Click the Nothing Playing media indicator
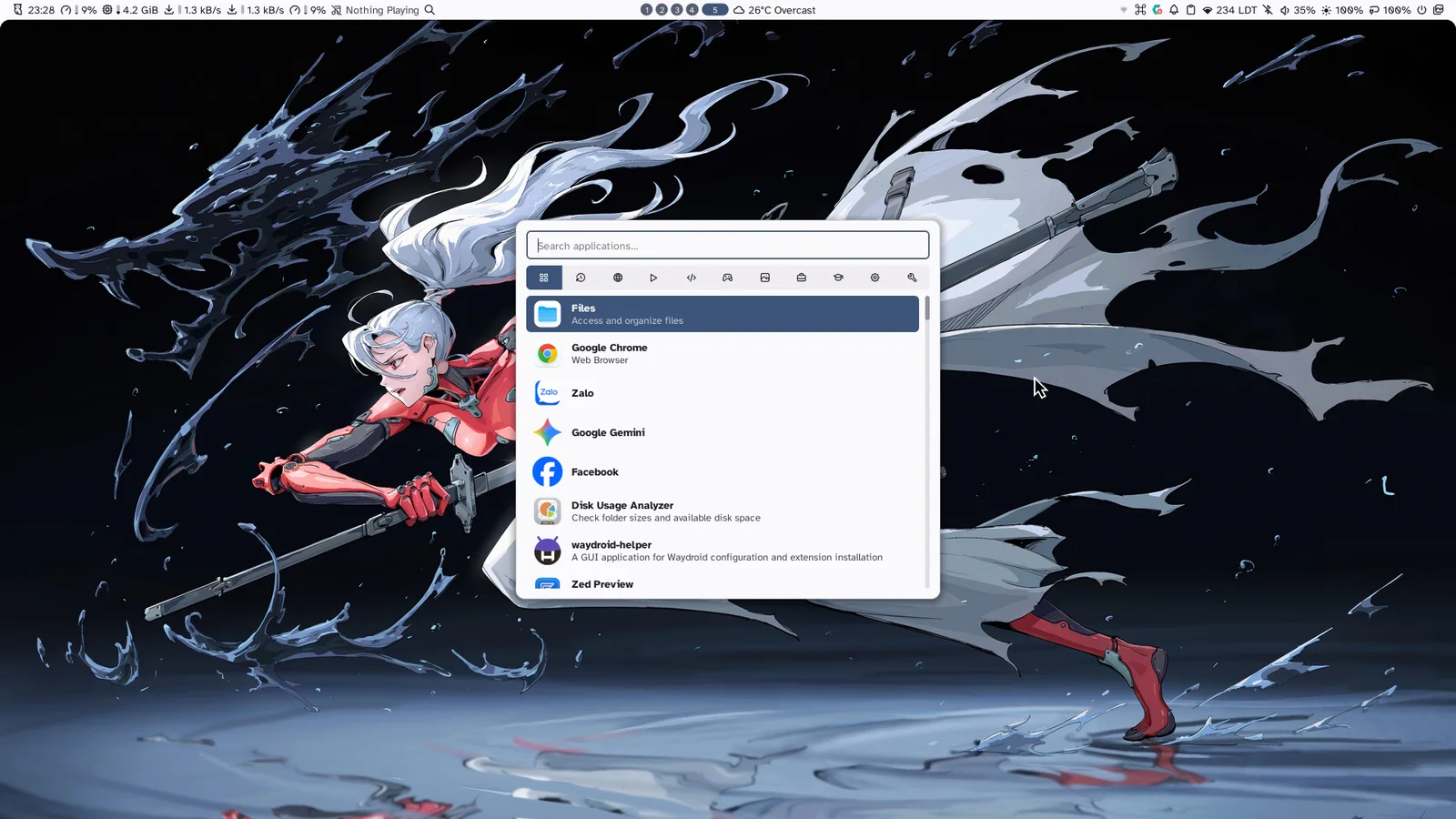The width and height of the screenshot is (1456, 819). [375, 10]
